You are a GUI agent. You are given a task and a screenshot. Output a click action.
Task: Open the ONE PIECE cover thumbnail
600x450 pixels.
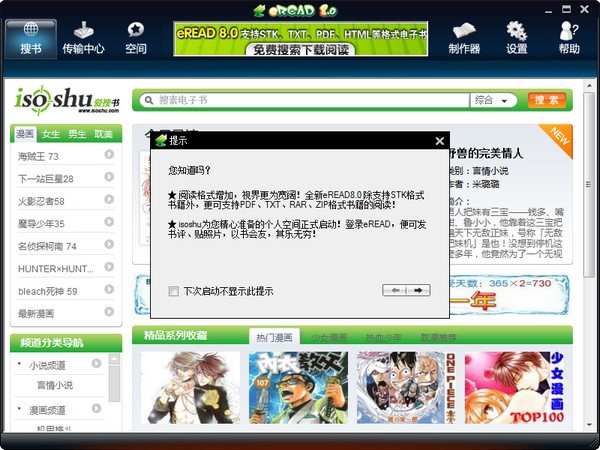pos(406,388)
